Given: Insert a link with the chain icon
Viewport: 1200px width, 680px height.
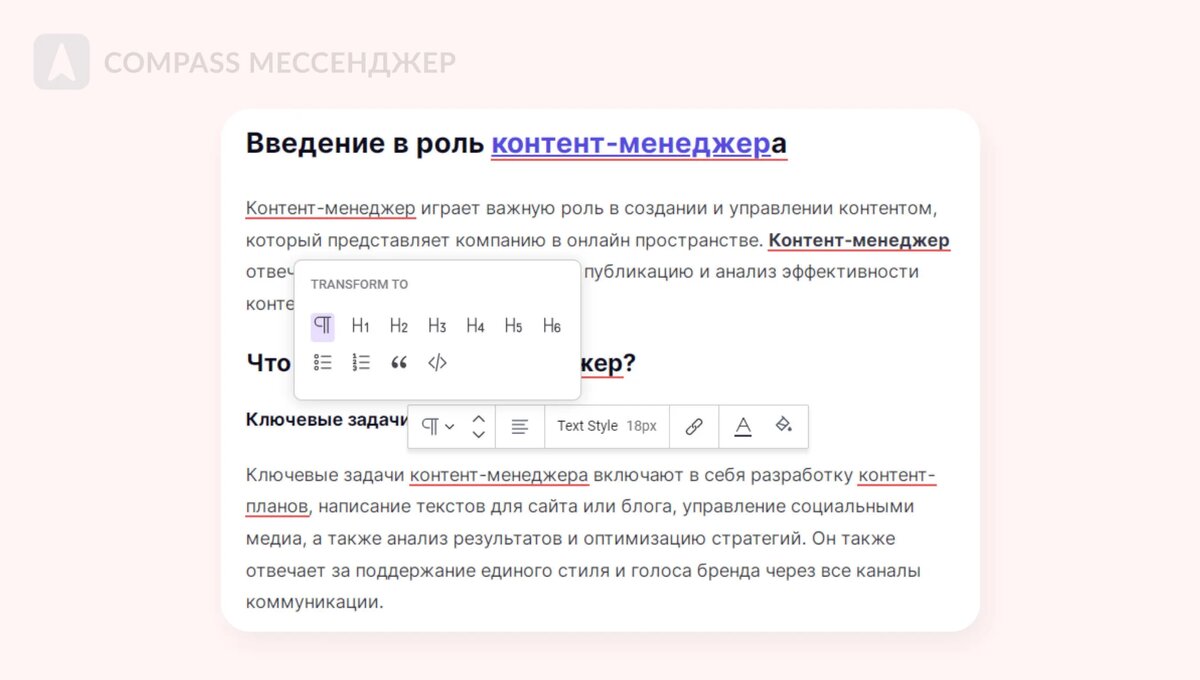Looking at the screenshot, I should coord(694,426).
